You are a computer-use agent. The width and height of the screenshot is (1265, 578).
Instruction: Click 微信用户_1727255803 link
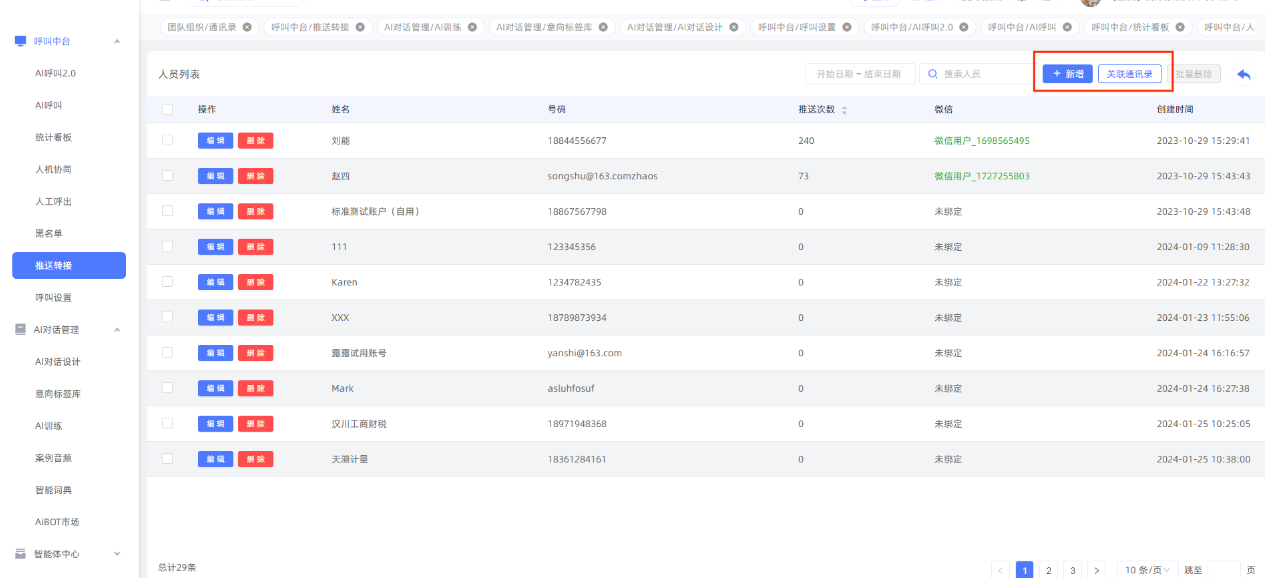pos(982,176)
